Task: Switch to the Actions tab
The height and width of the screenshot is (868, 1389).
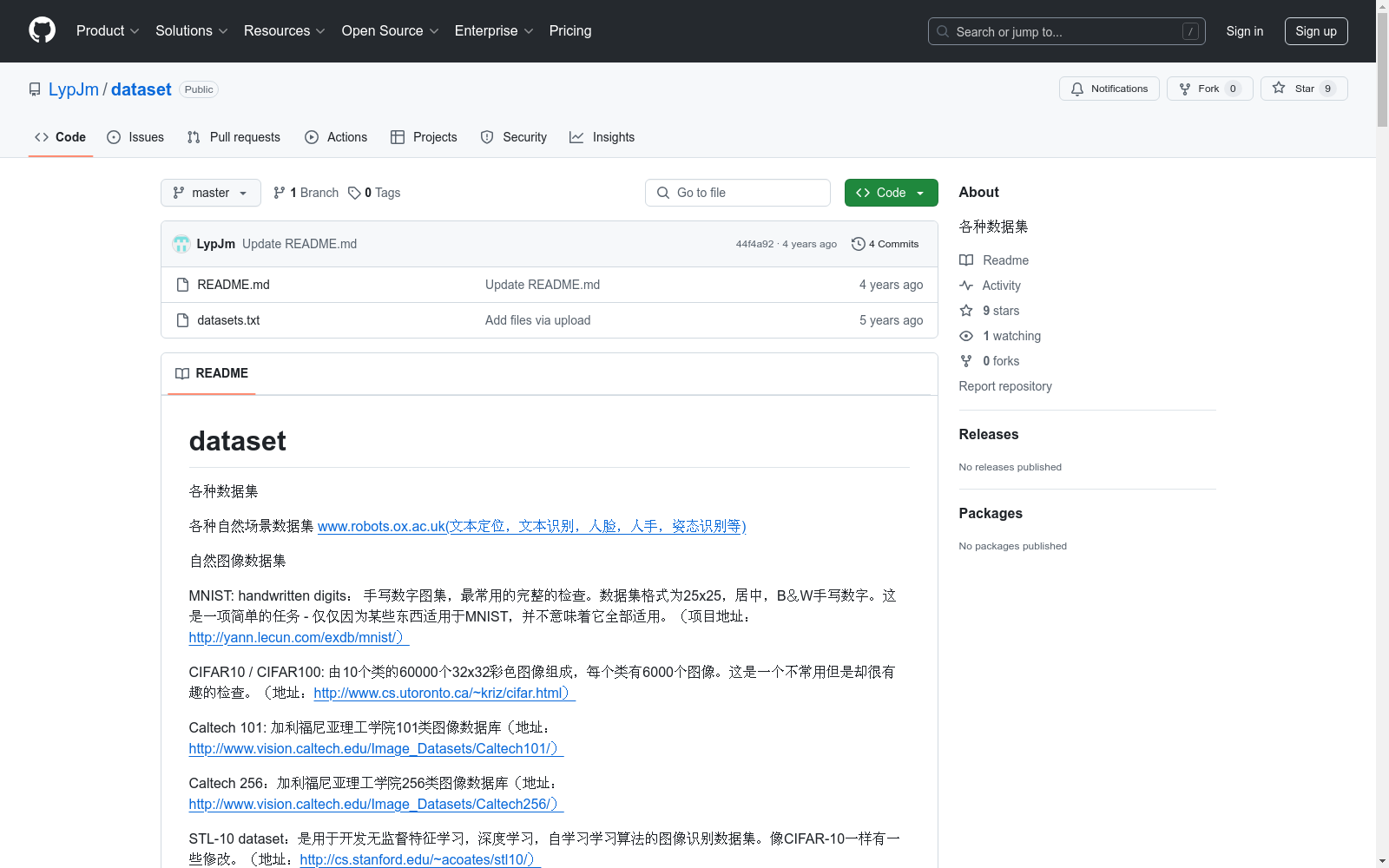Action: click(336, 137)
